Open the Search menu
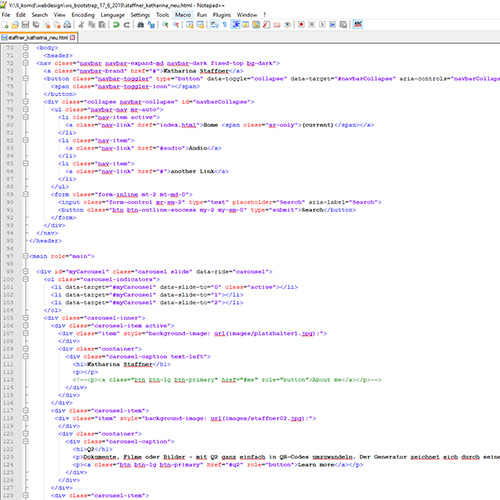Image resolution: width=500 pixels, height=500 pixels. pyautogui.click(x=40, y=15)
